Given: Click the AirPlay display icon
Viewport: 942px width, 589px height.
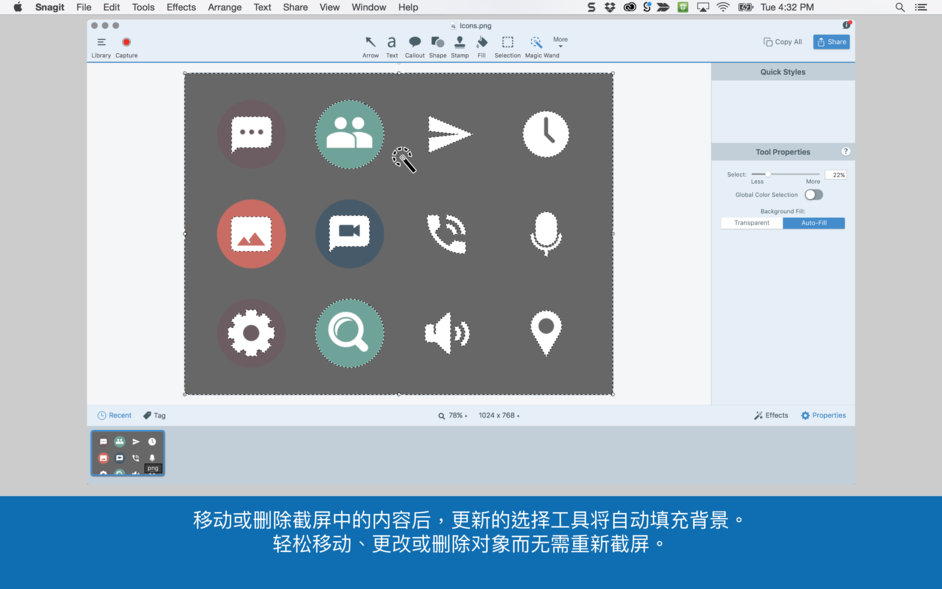Looking at the screenshot, I should tap(702, 7).
